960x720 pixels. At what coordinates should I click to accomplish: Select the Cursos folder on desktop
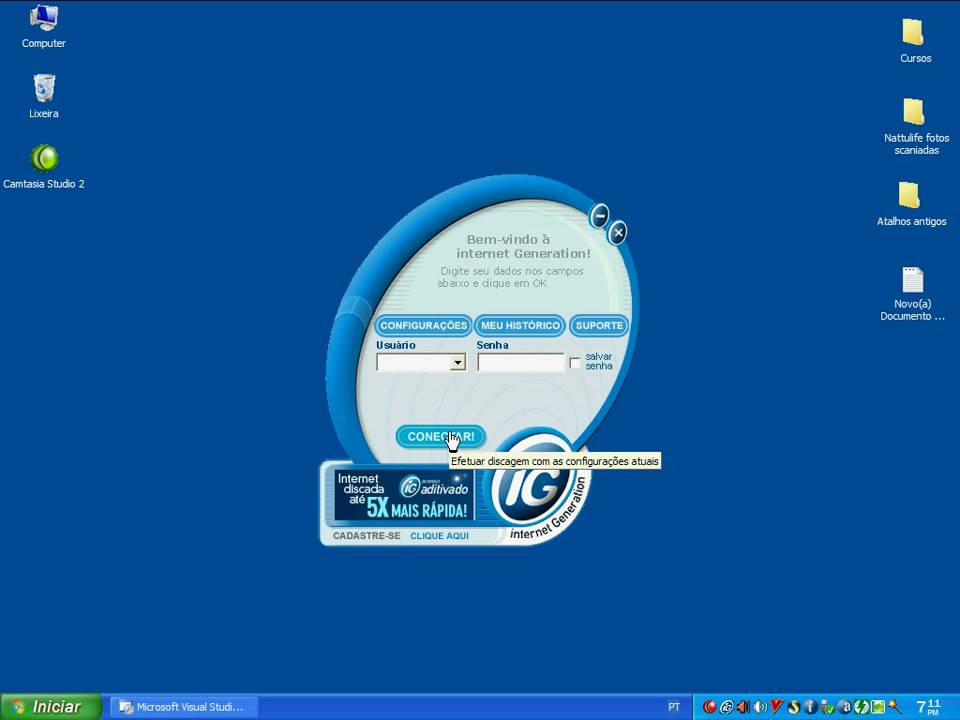915,40
